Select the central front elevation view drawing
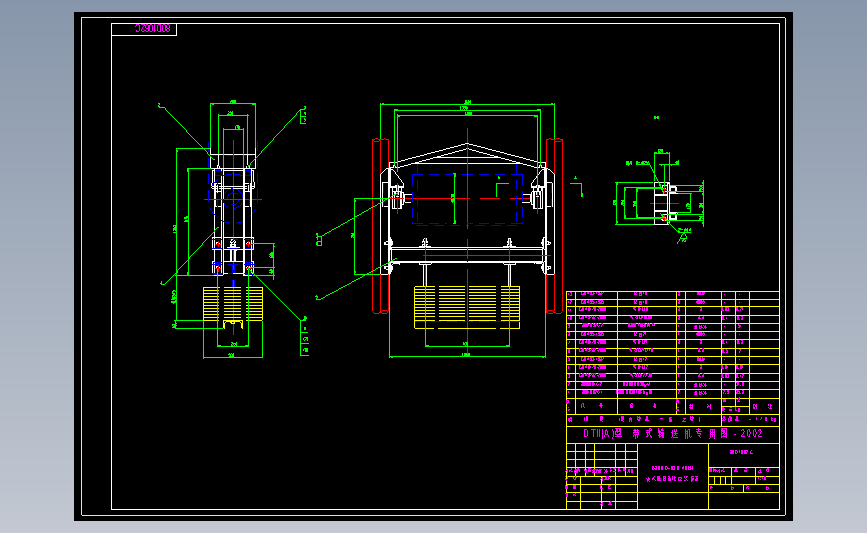This screenshot has height=533, width=867. click(x=467, y=229)
